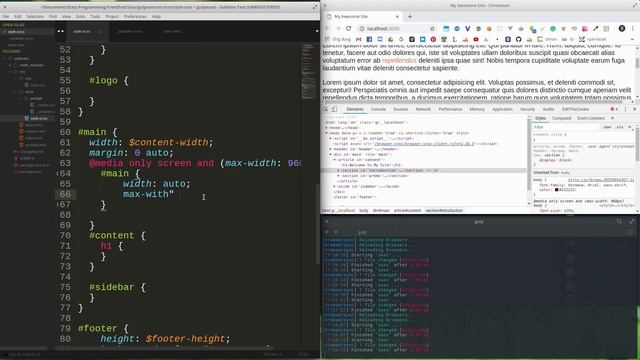Open the Sublime Text Preferences menu
640x360 pixels.
[135, 16]
